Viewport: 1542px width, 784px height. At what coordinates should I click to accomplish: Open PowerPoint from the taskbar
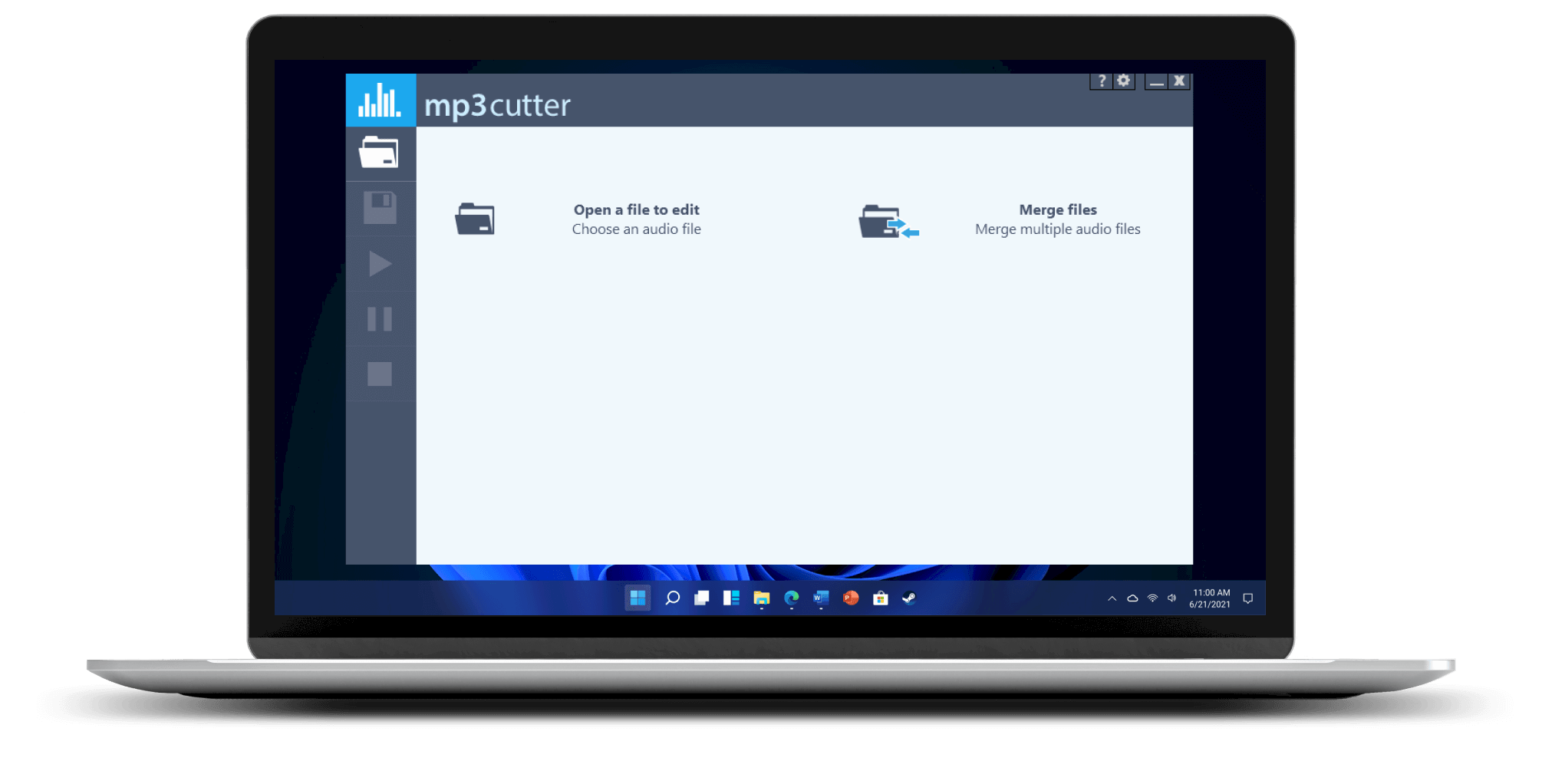(x=851, y=598)
